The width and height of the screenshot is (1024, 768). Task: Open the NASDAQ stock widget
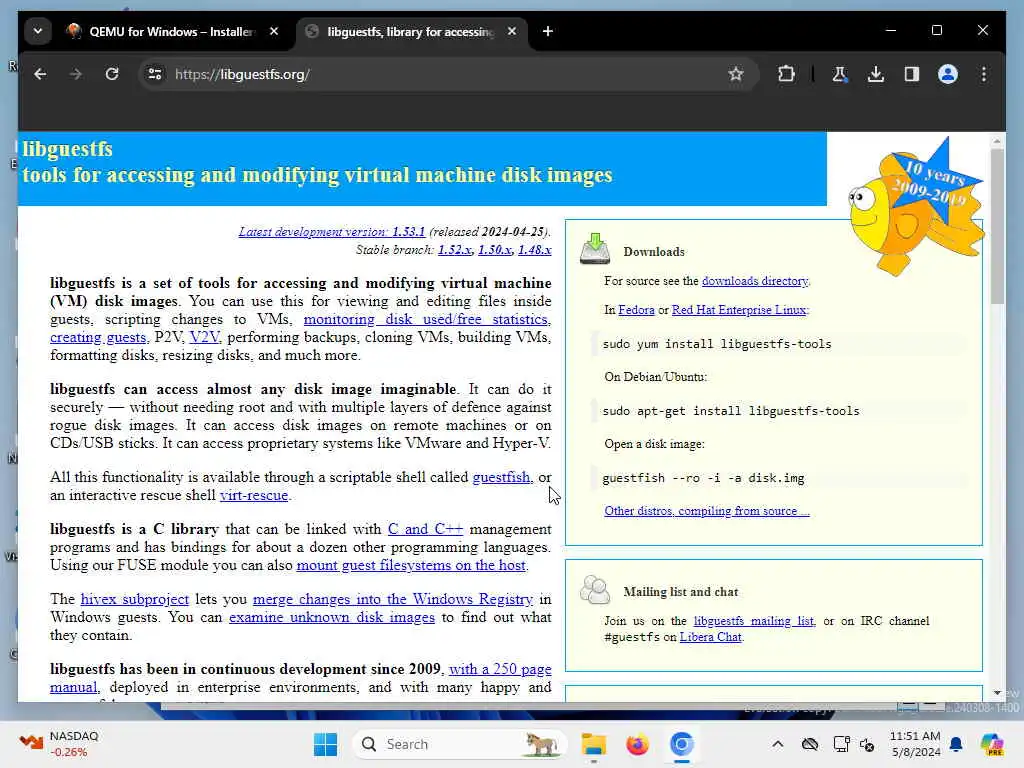click(x=59, y=744)
